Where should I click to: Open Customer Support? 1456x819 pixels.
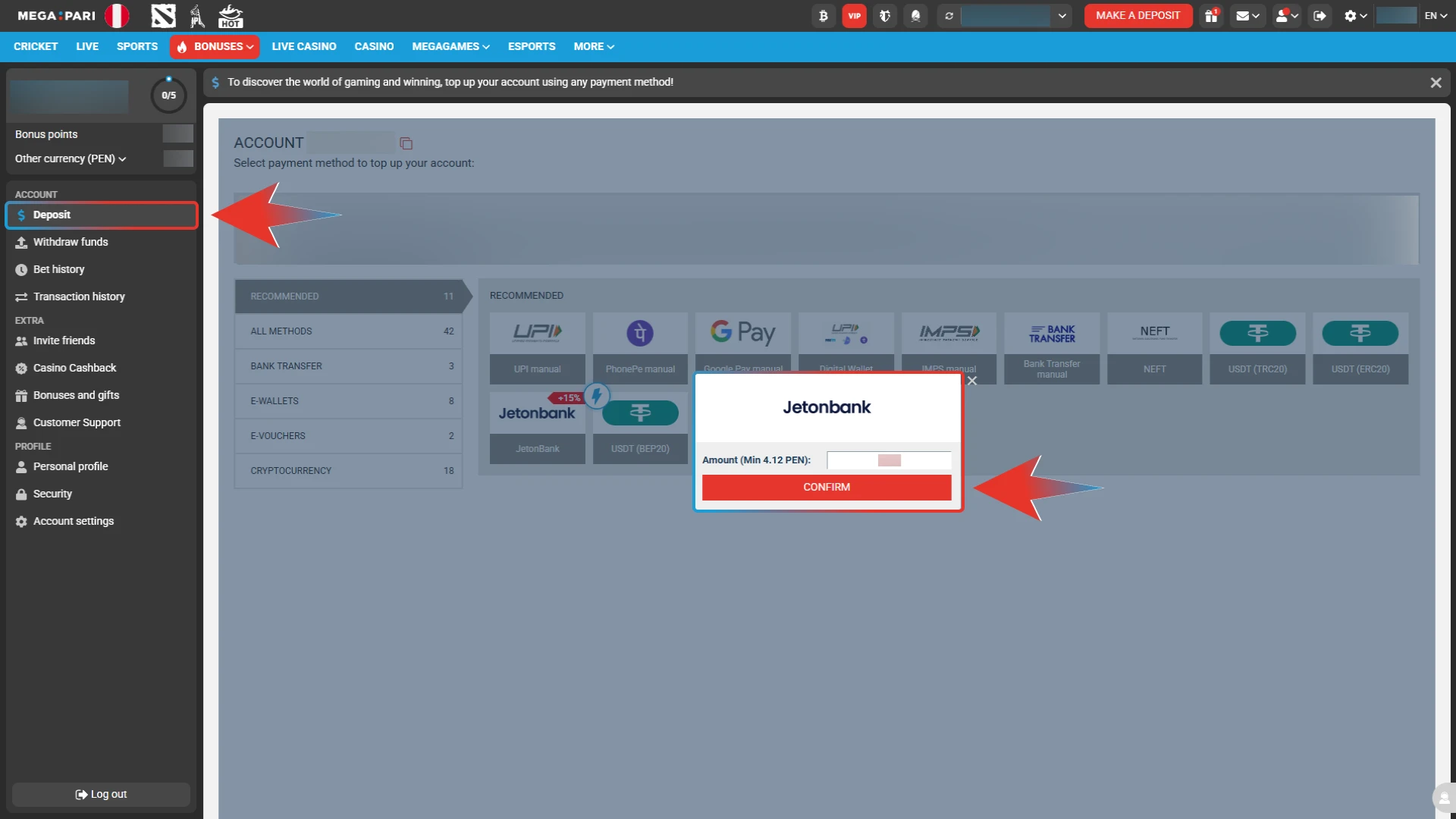[x=102, y=423]
